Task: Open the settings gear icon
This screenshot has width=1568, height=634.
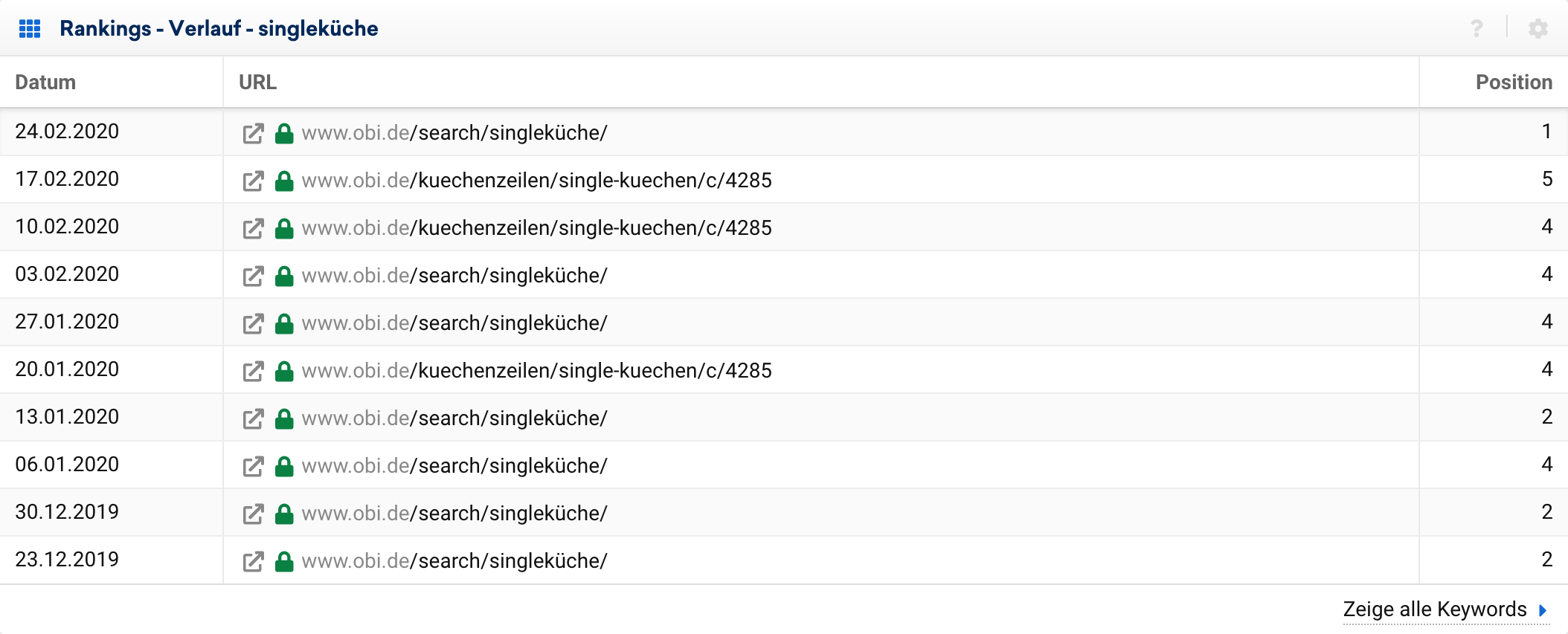Action: 1538,29
